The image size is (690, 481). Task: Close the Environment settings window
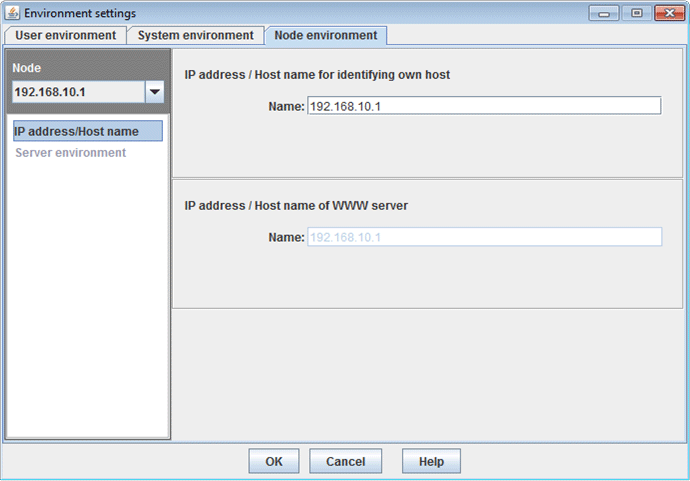click(669, 13)
